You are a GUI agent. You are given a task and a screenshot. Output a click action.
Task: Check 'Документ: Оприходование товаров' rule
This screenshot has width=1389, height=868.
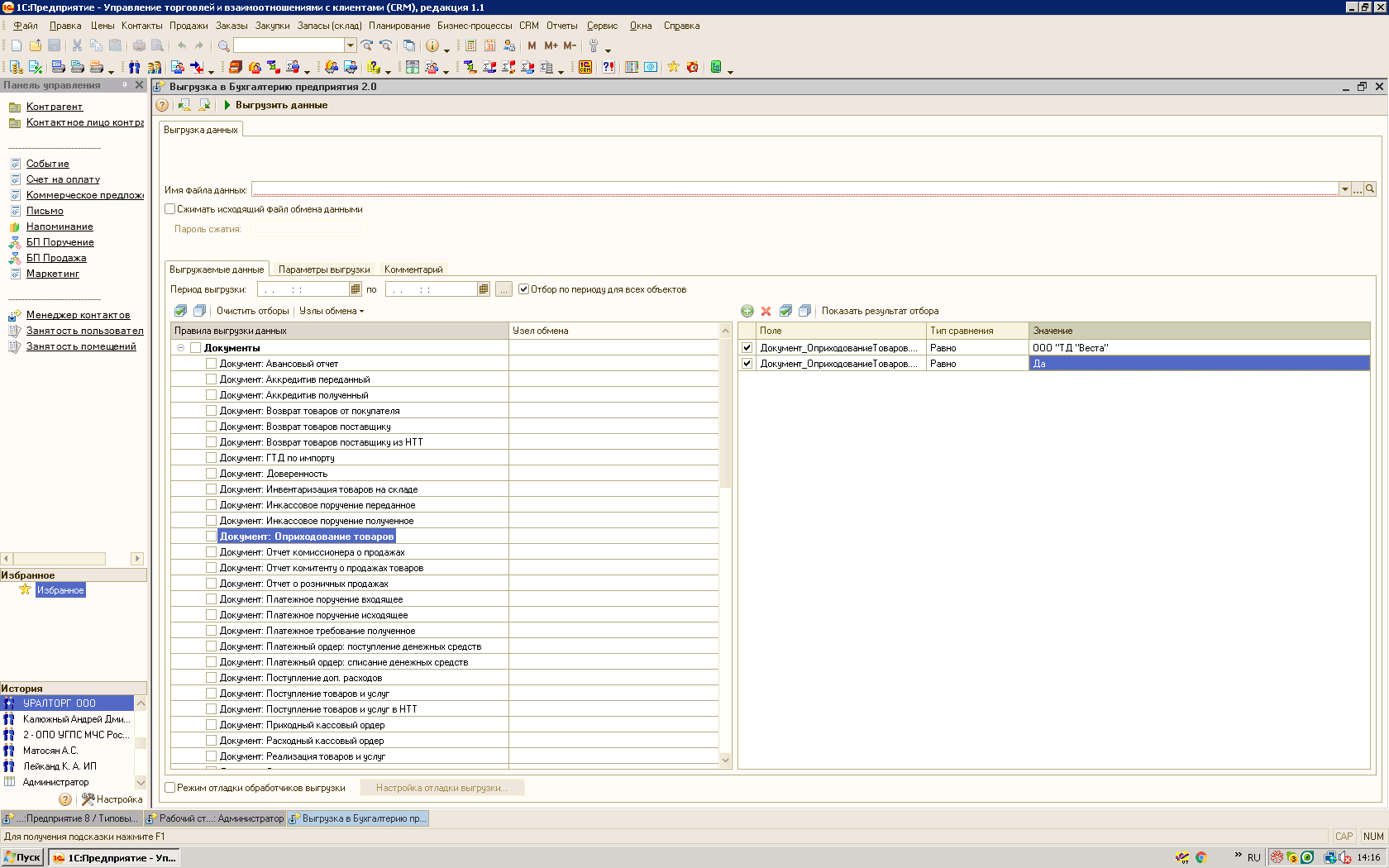(x=211, y=537)
